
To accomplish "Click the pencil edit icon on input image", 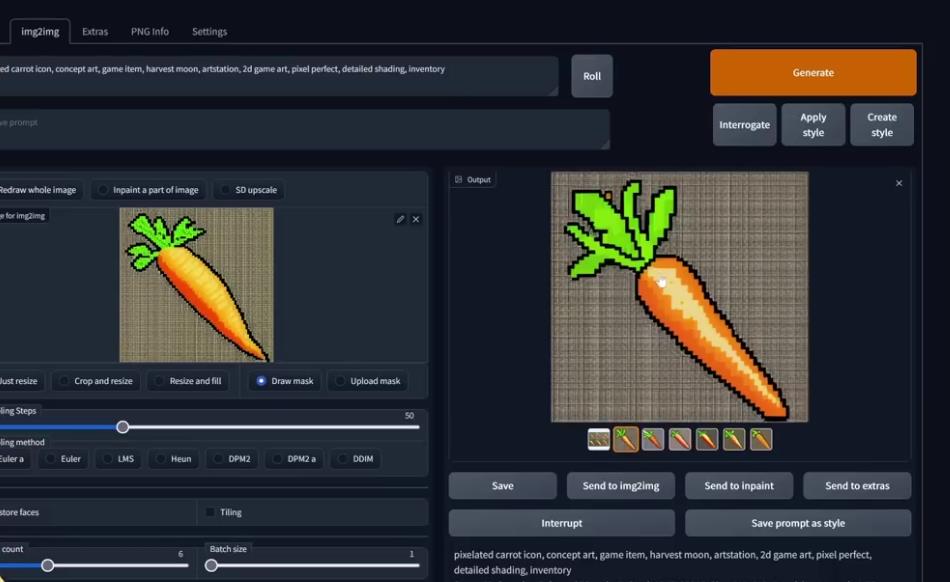I will (400, 219).
